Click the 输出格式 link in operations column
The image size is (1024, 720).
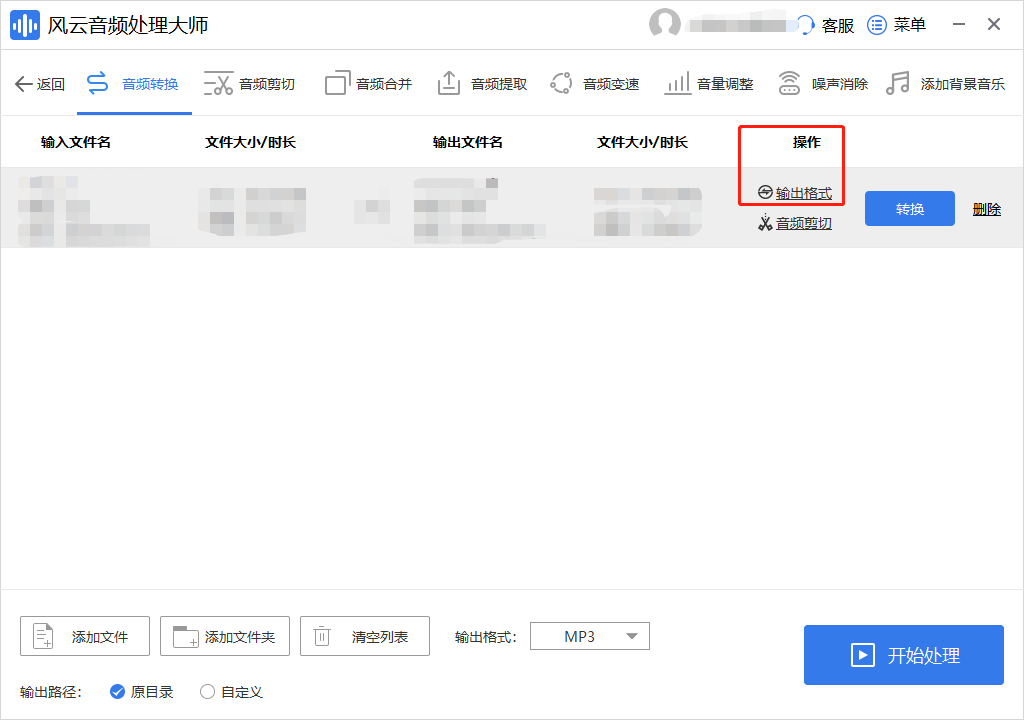[803, 193]
